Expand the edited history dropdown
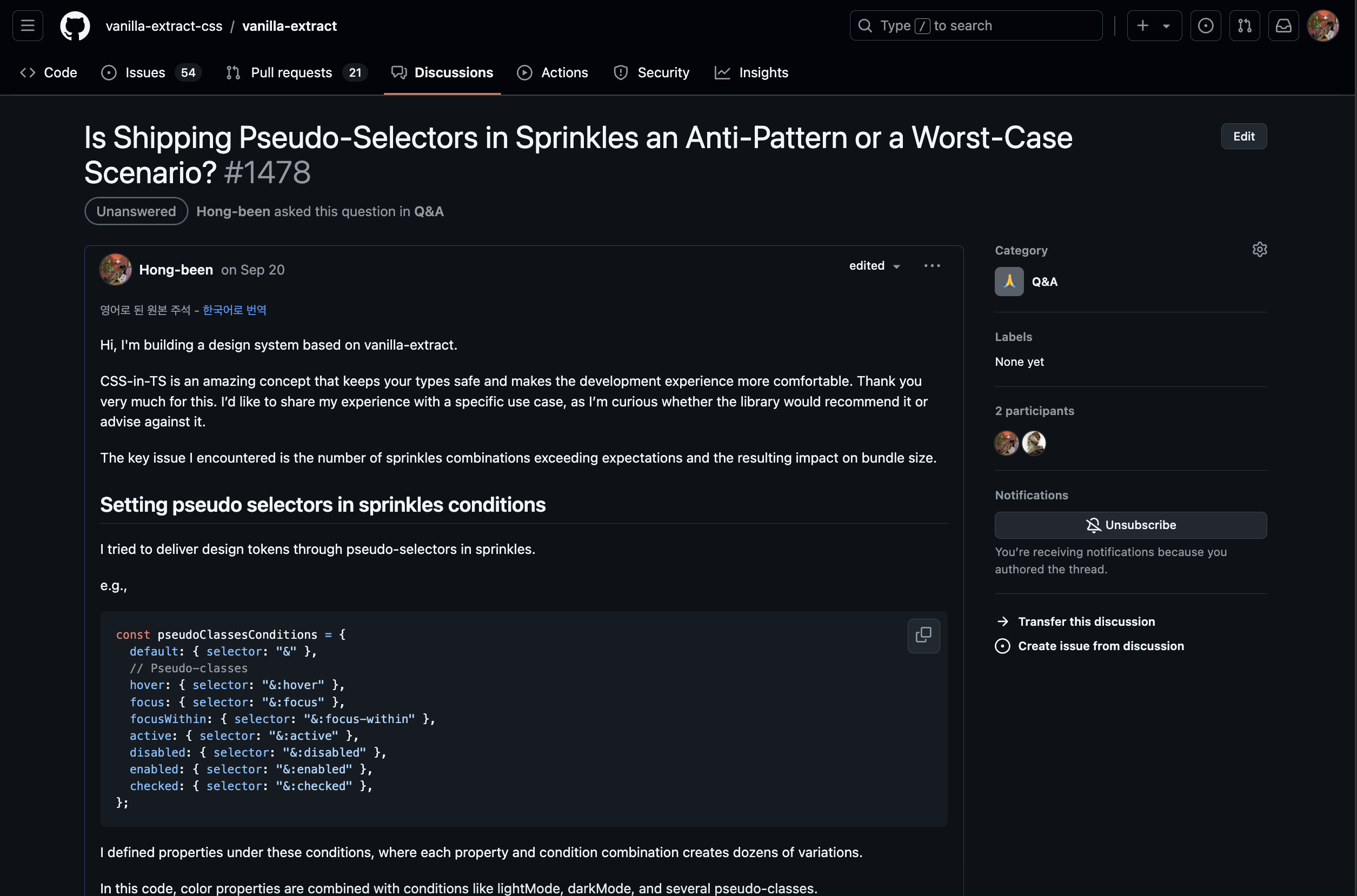Viewport: 1357px width, 896px height. point(875,266)
